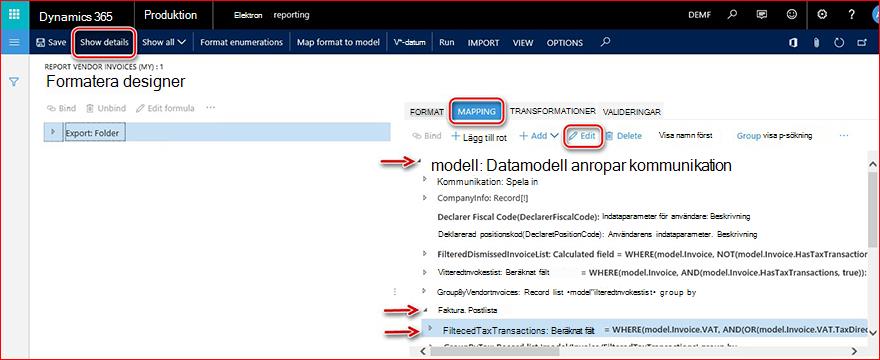Open the messages chat icon
The width and height of the screenshot is (880, 360).
point(762,15)
